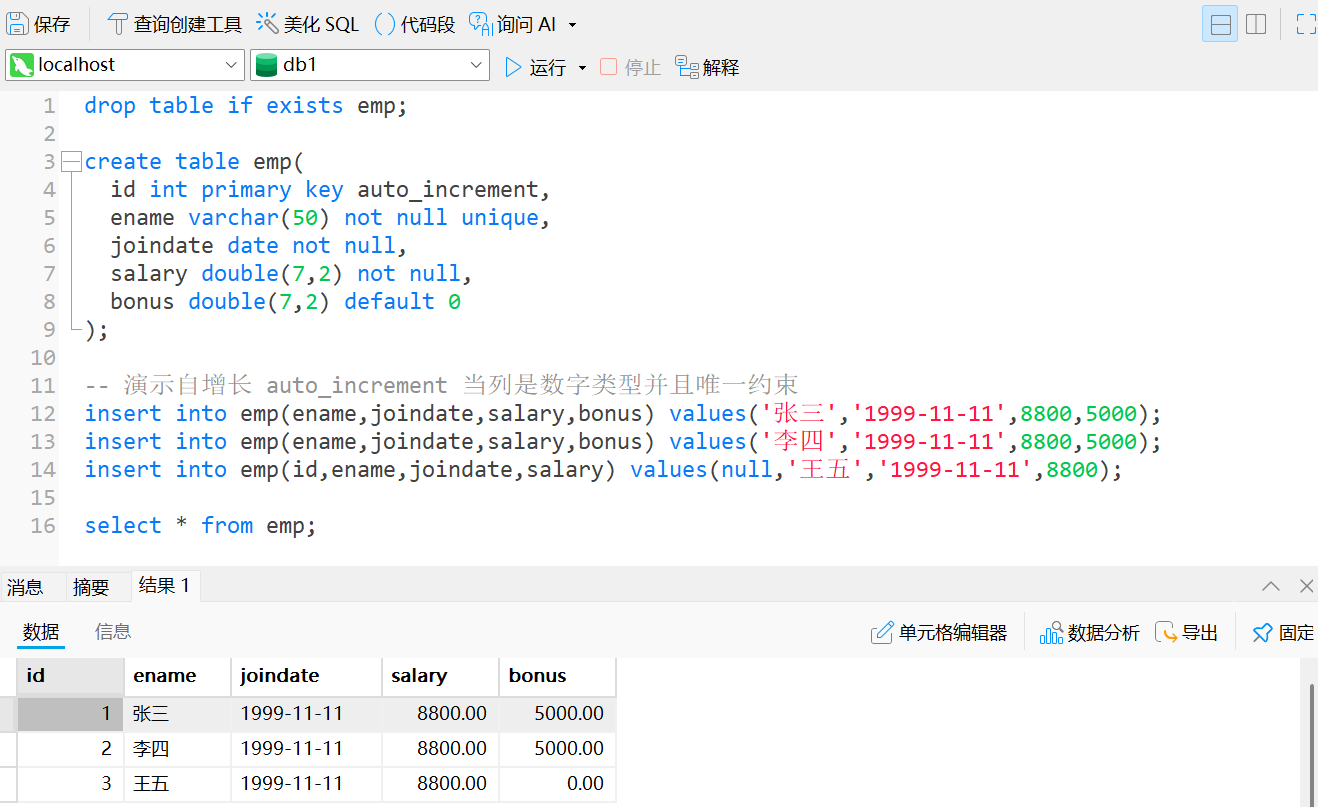Open Data Analysis (数据分析)
The height and width of the screenshot is (807, 1318).
pyautogui.click(x=1090, y=633)
